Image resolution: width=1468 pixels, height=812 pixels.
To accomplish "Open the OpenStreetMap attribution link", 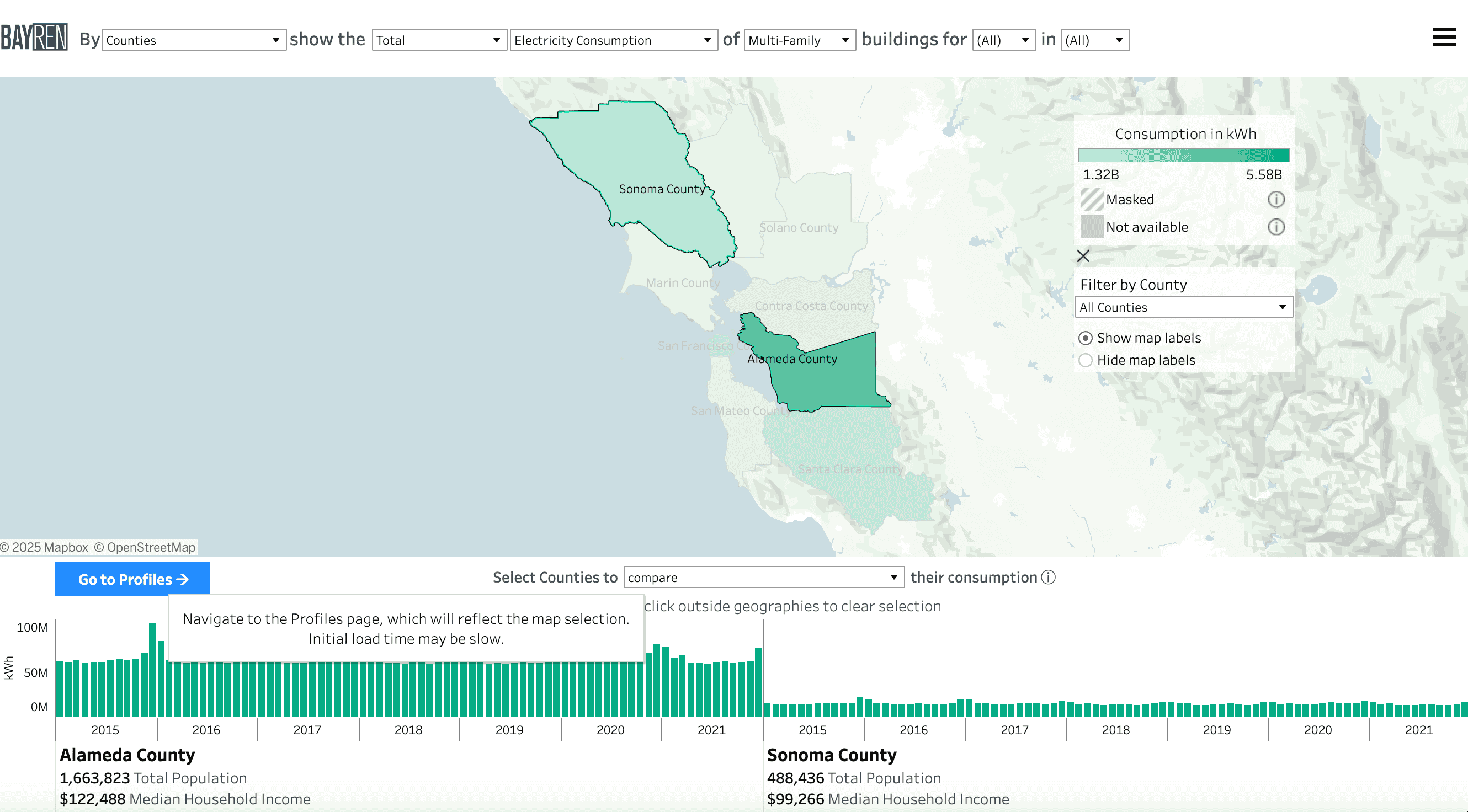I will [145, 548].
